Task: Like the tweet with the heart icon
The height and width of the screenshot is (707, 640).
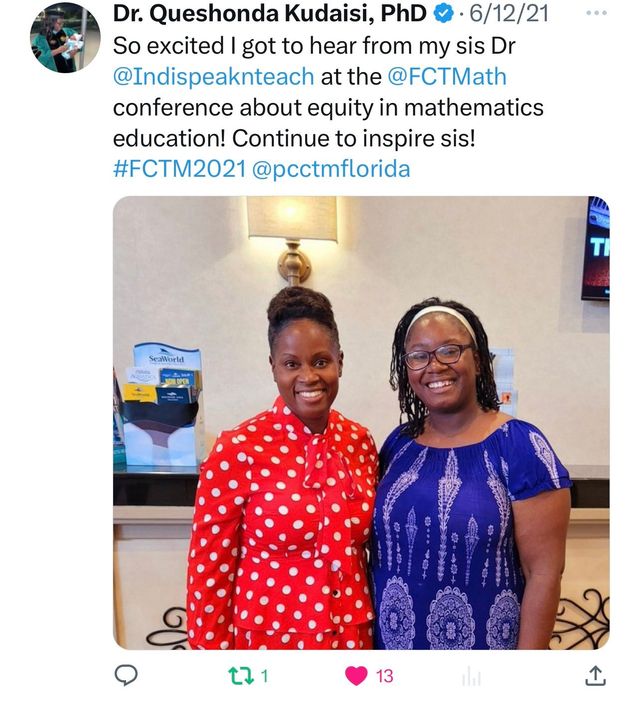Action: pyautogui.click(x=356, y=676)
